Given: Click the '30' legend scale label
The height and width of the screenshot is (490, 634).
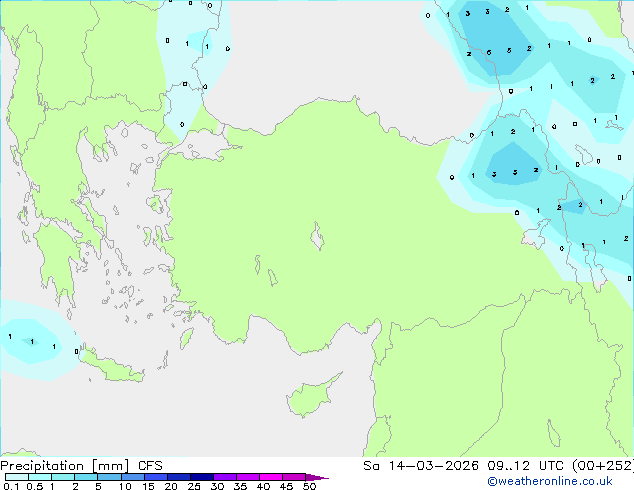Looking at the screenshot, I should [217, 486].
